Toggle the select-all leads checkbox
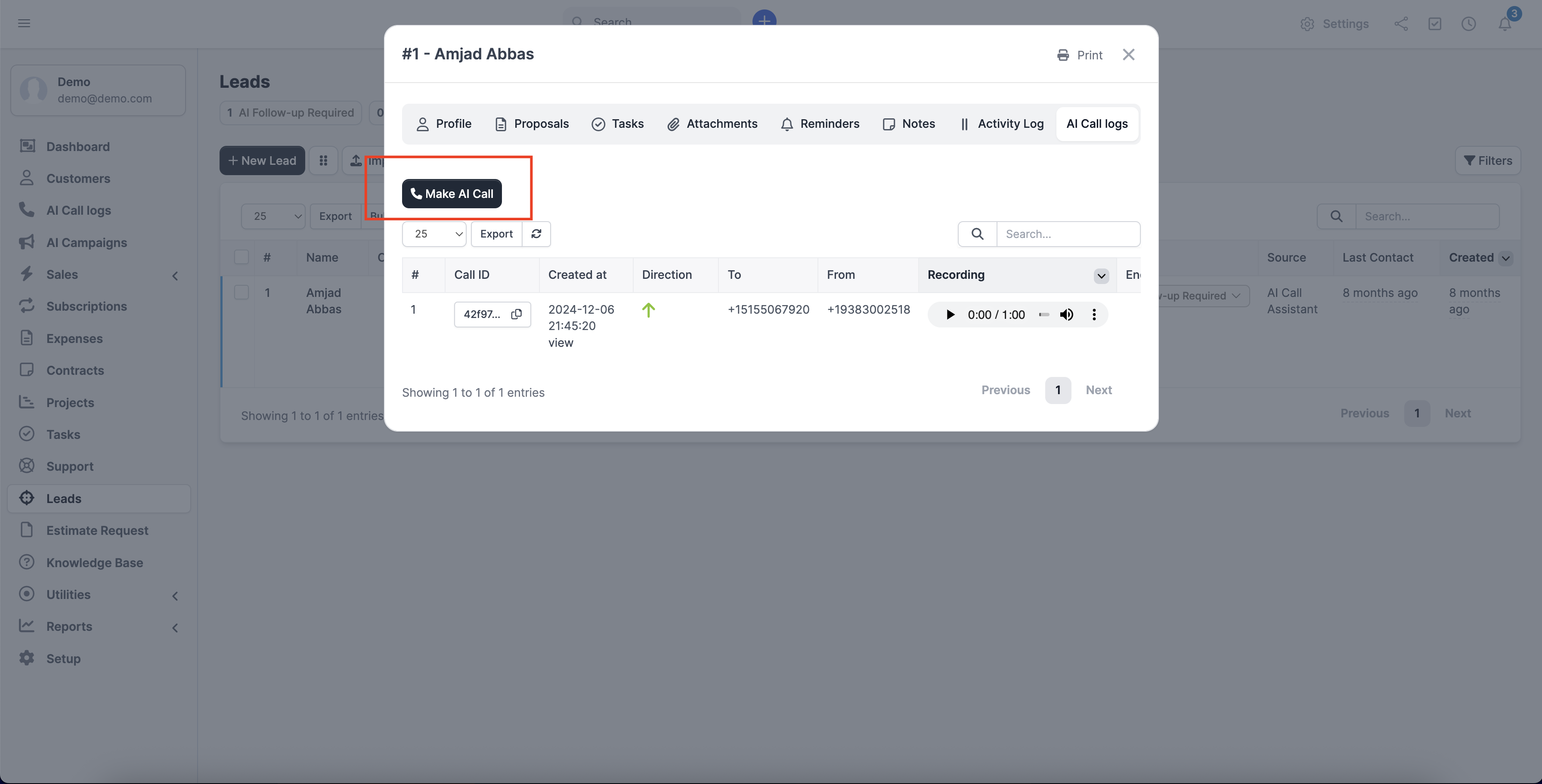Image resolution: width=1542 pixels, height=784 pixels. click(241, 257)
